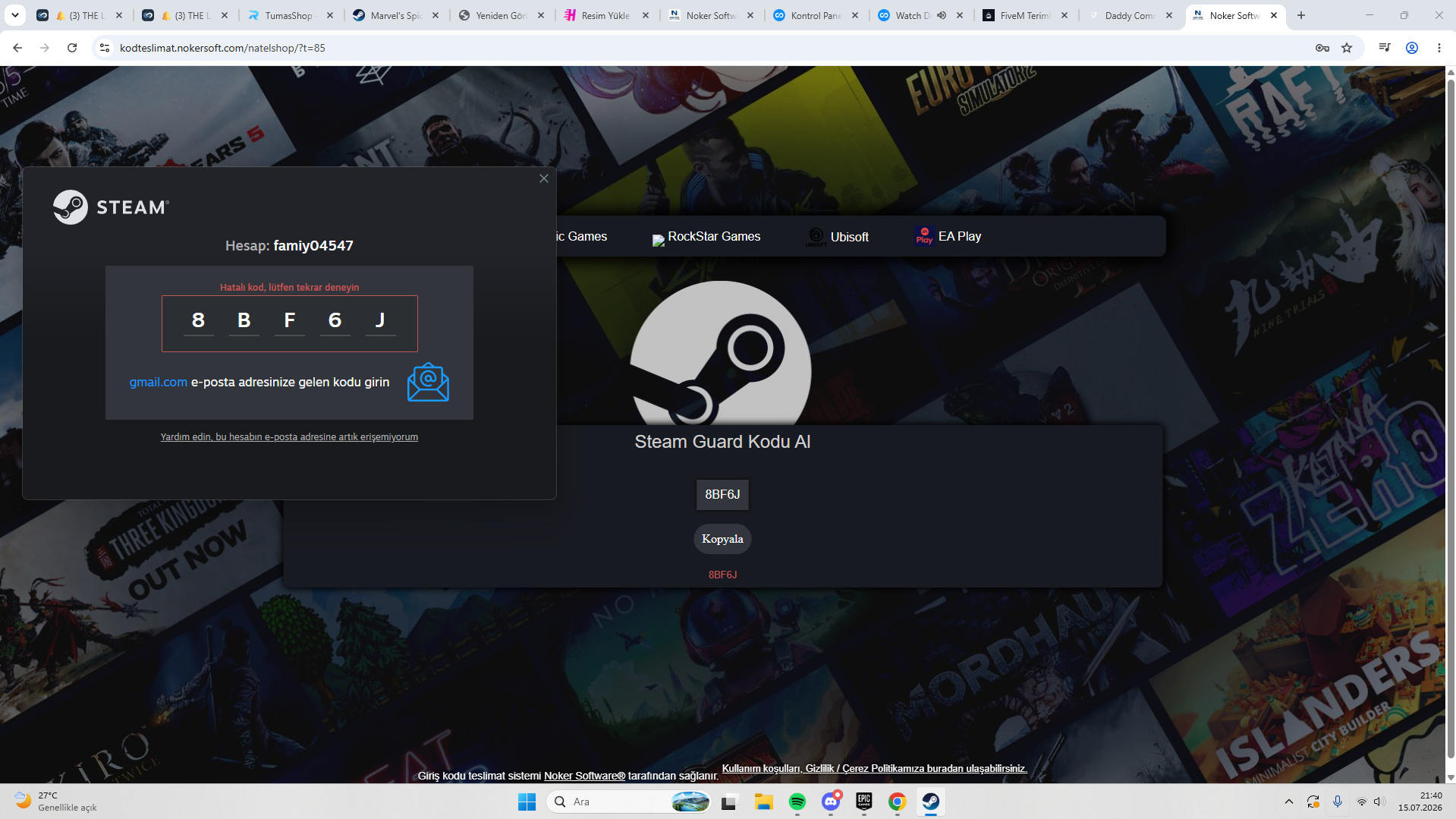Click the email envelope icon

click(x=428, y=382)
